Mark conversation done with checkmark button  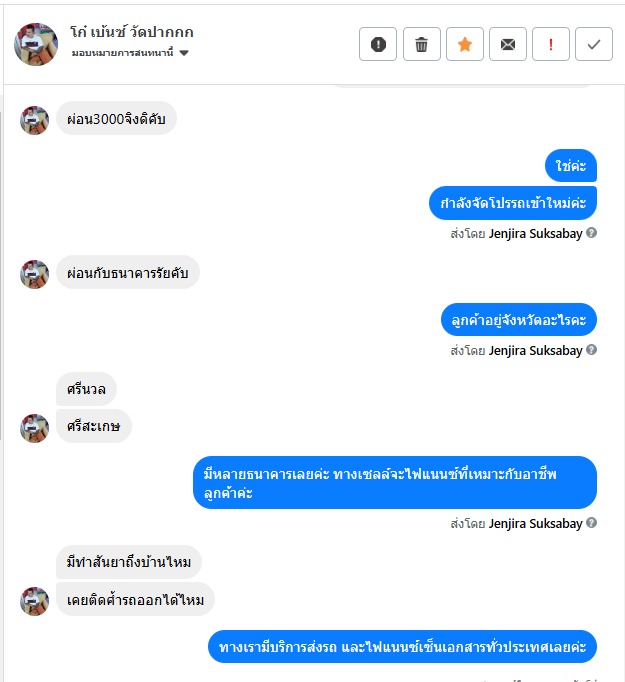[594, 44]
